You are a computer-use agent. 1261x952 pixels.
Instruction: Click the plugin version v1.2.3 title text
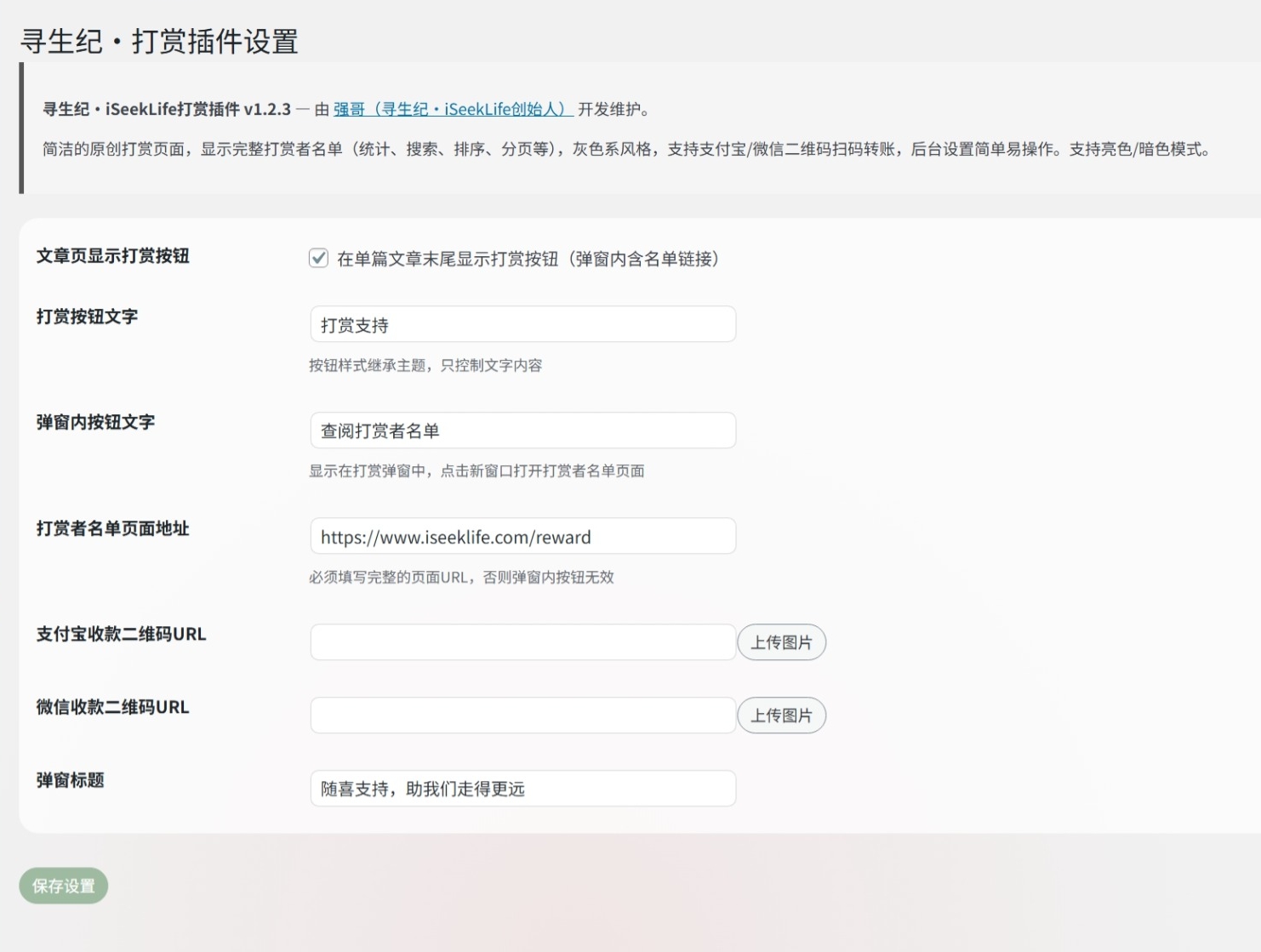point(167,110)
